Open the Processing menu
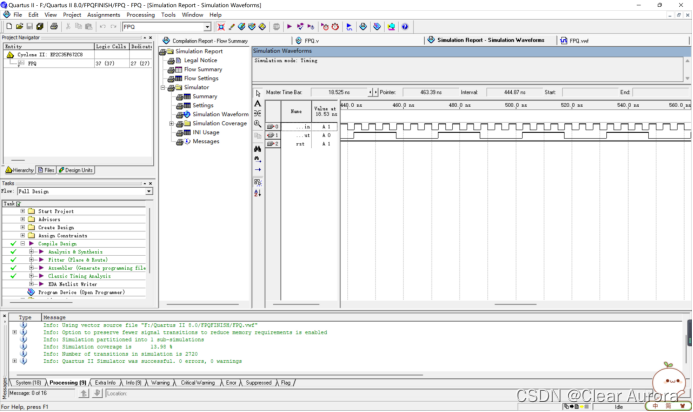This screenshot has height=412, width=693. tap(141, 15)
